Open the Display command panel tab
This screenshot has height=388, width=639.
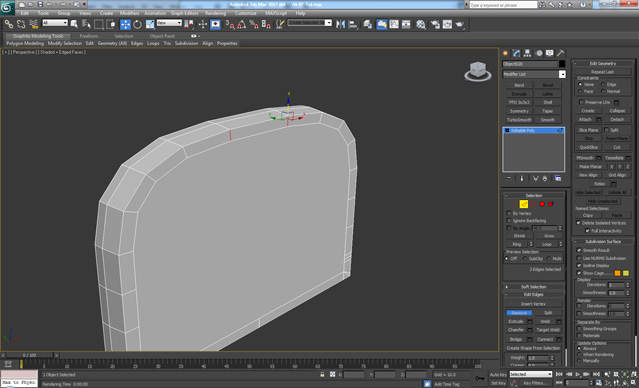(550, 53)
